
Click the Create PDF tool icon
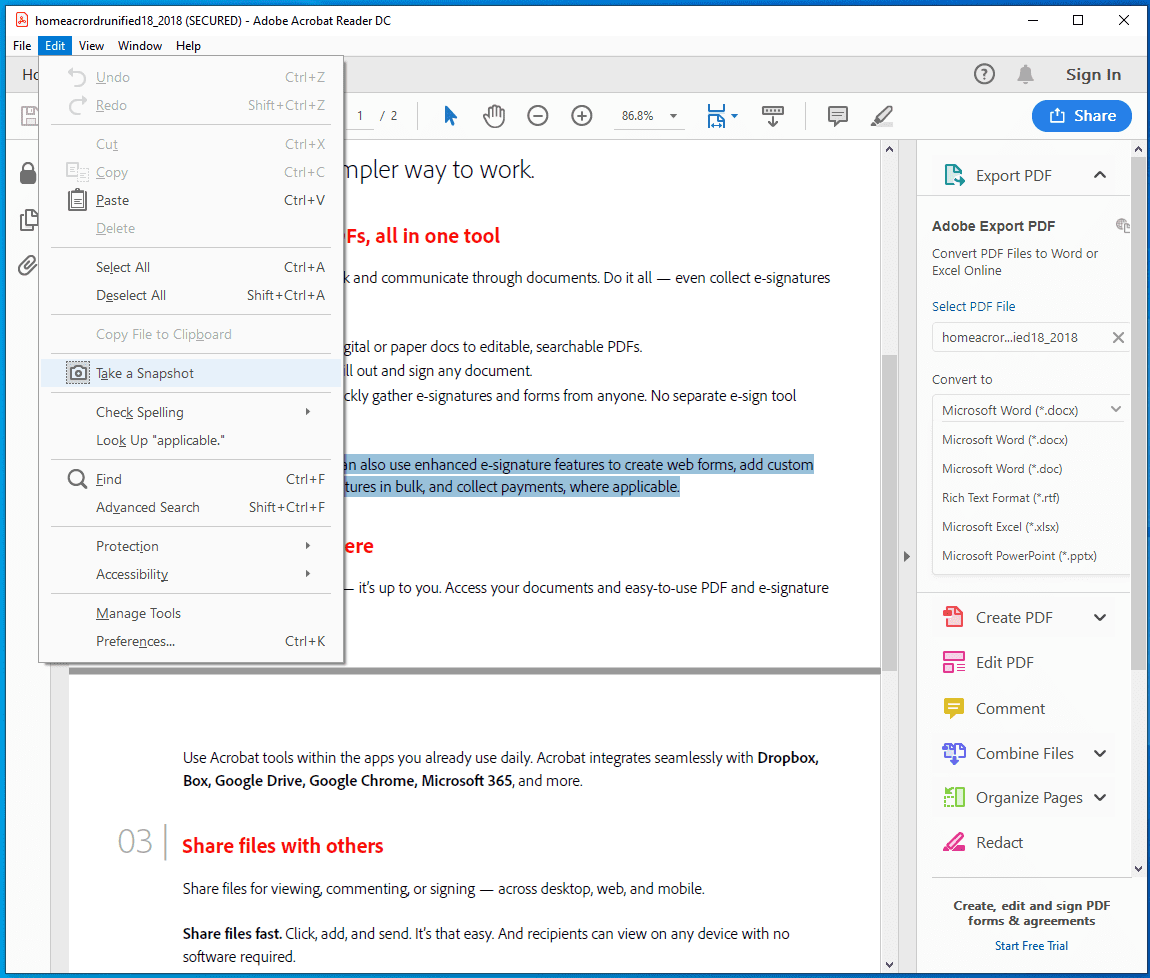(953, 617)
